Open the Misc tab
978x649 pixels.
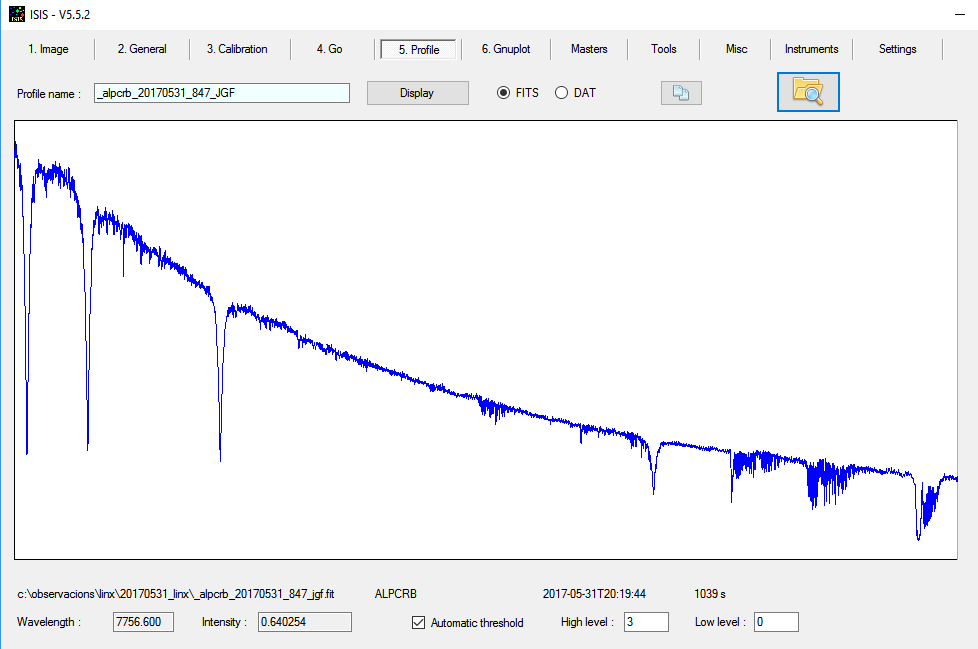736,48
